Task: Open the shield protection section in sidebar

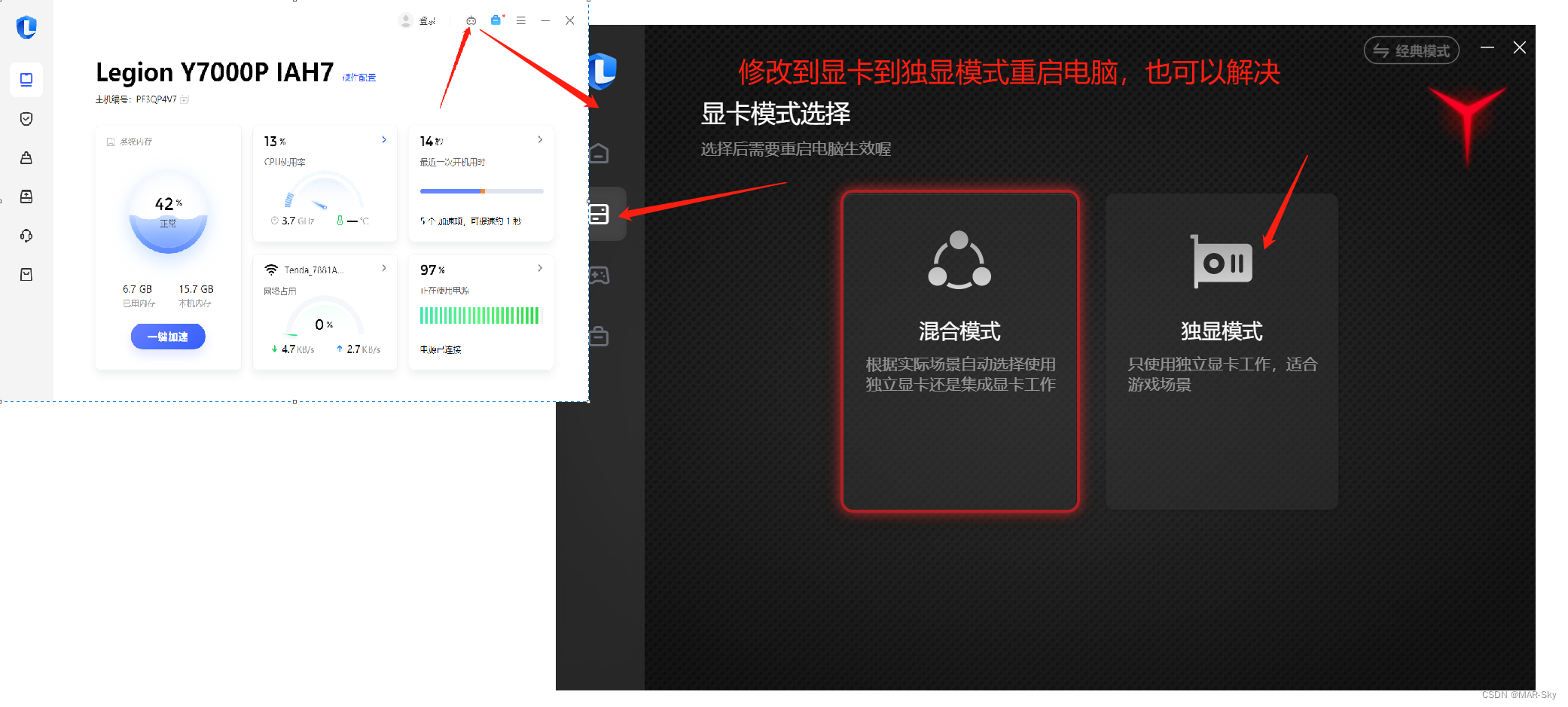Action: [26, 119]
